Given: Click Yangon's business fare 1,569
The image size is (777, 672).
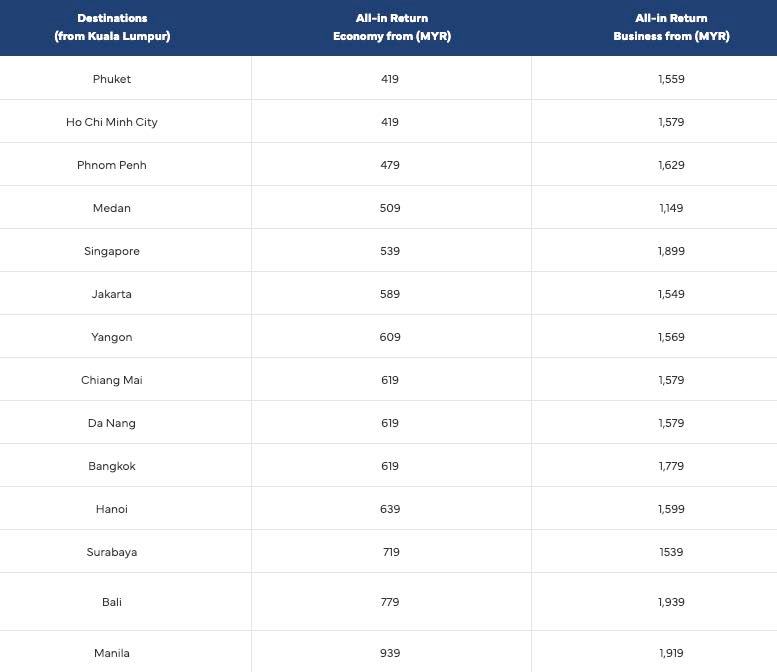Looking at the screenshot, I should (x=671, y=337).
